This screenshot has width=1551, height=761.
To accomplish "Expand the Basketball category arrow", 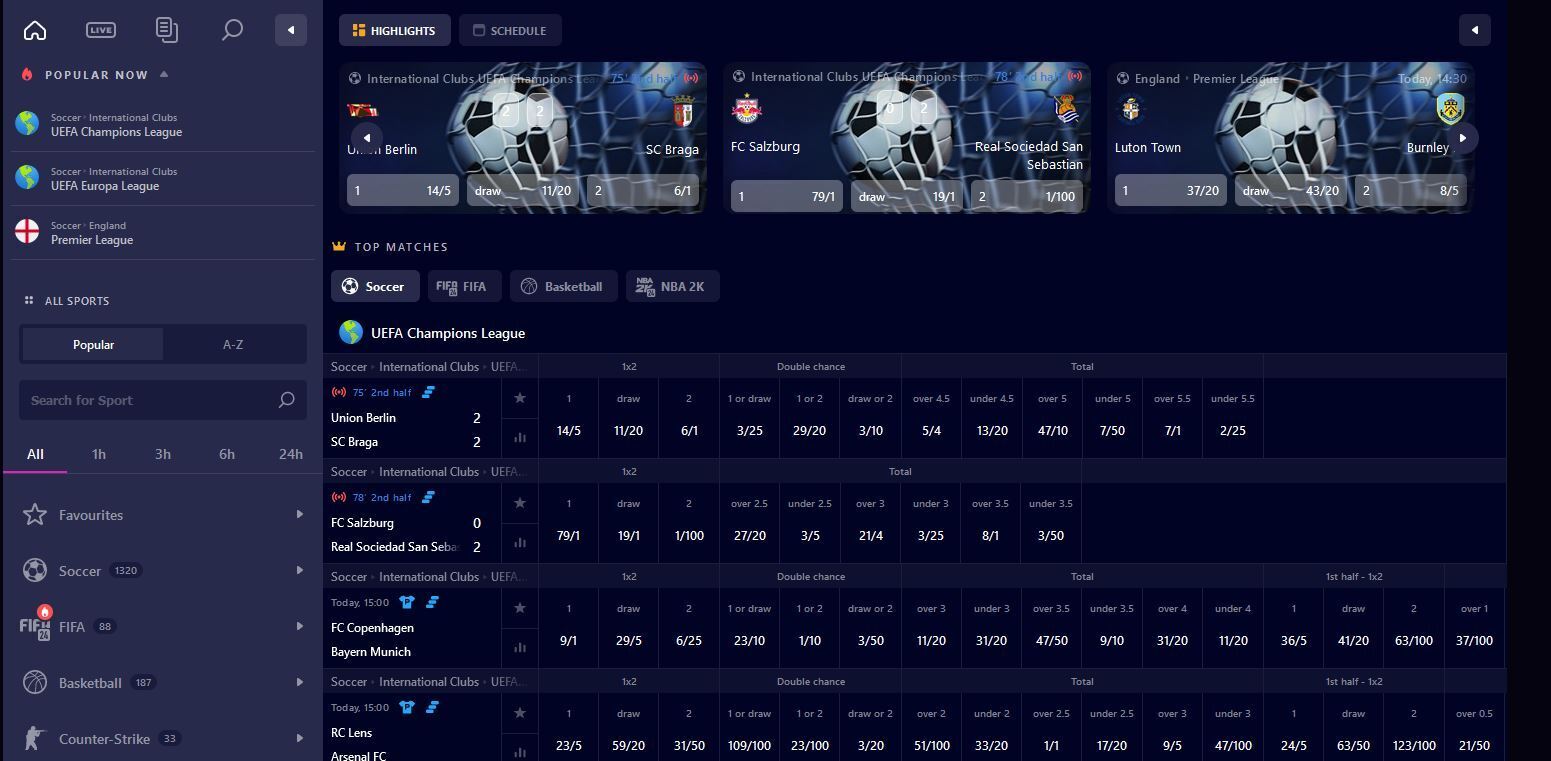I will pyautogui.click(x=299, y=682).
